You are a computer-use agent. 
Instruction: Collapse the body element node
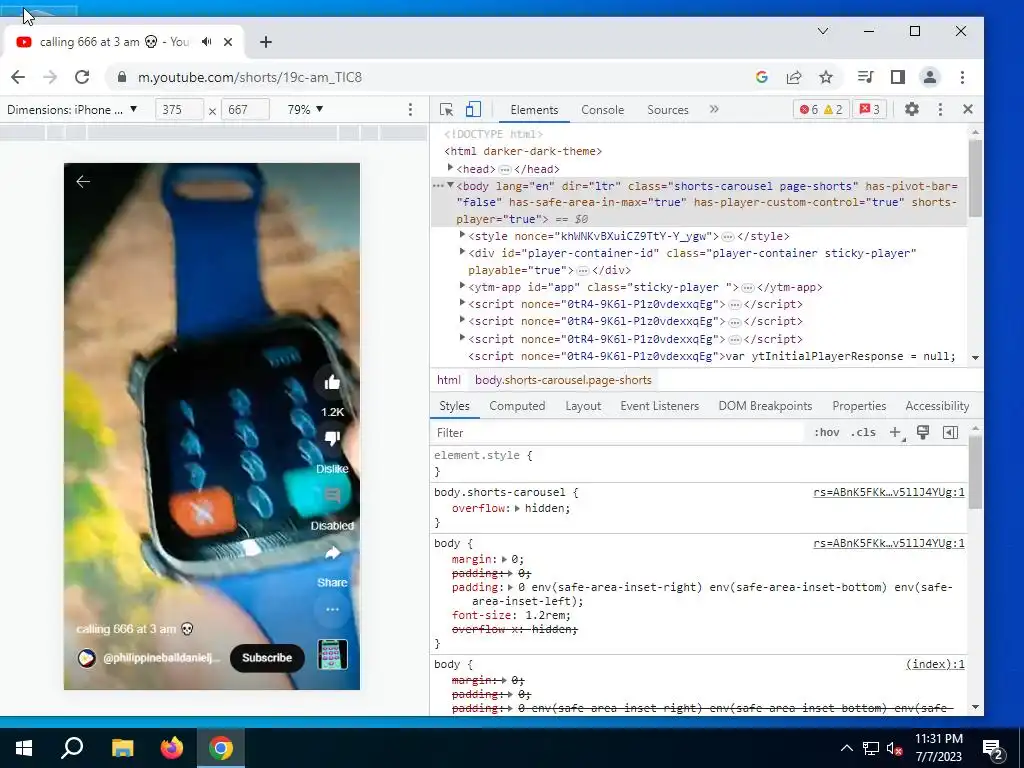[450, 185]
